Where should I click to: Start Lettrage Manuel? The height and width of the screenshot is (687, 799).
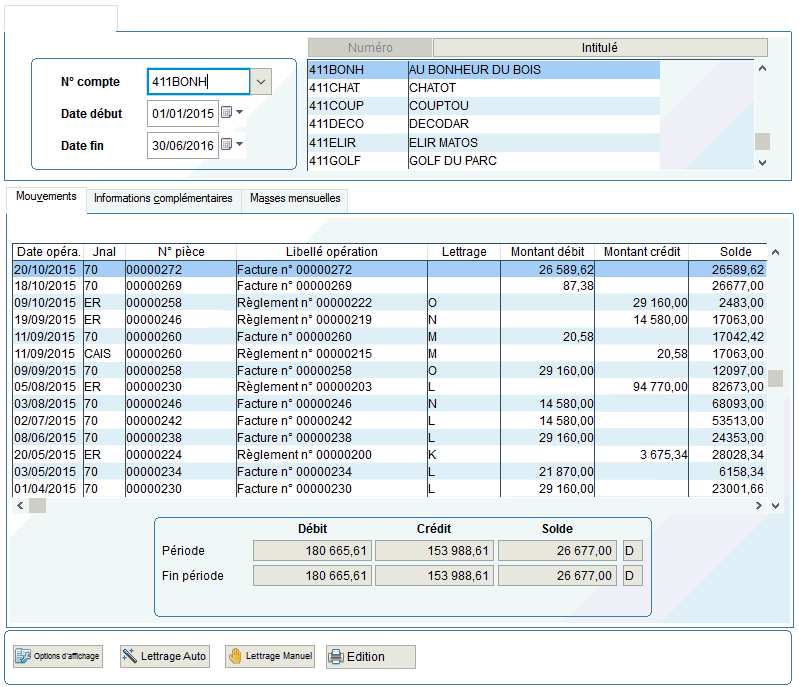(x=270, y=656)
